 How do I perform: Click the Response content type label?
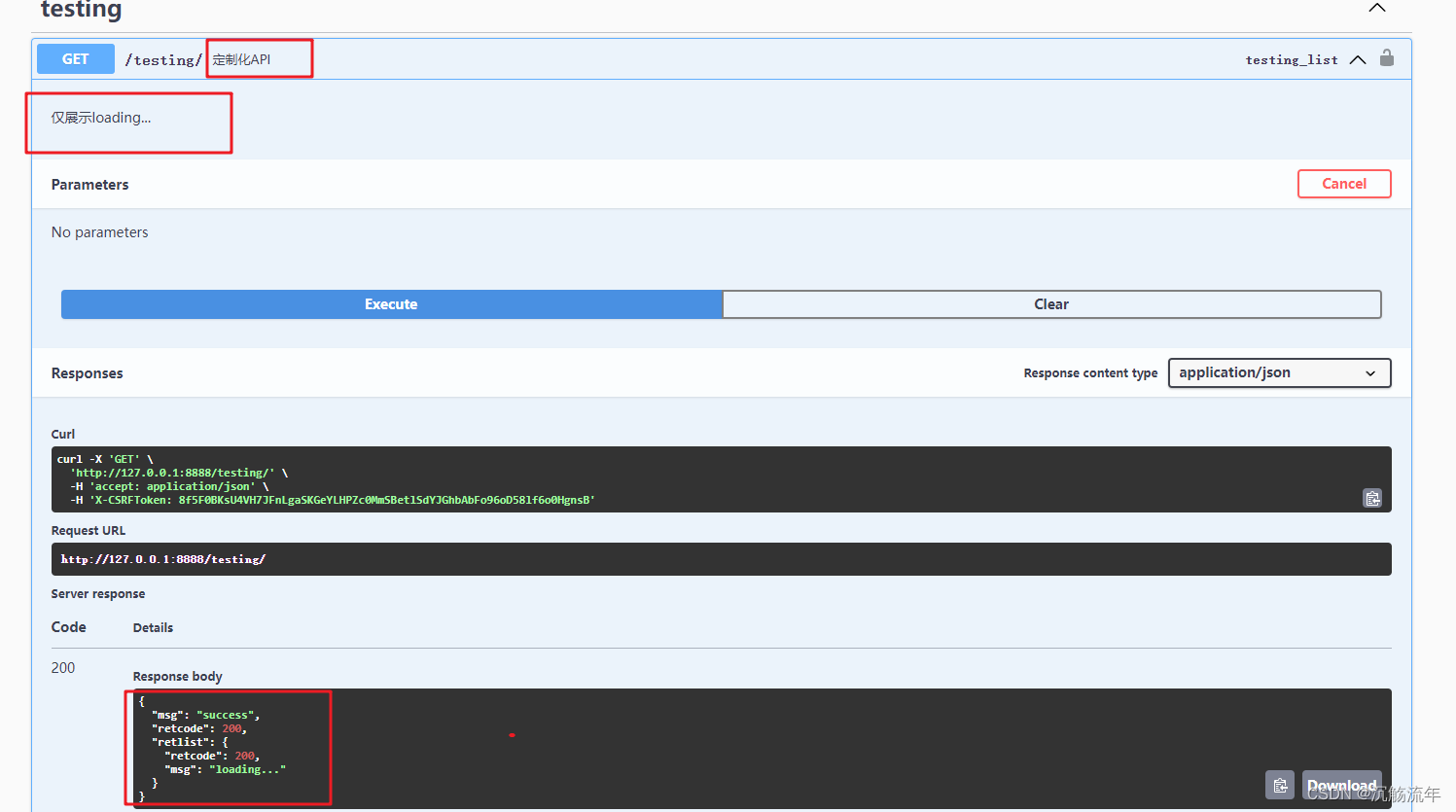pos(1090,373)
